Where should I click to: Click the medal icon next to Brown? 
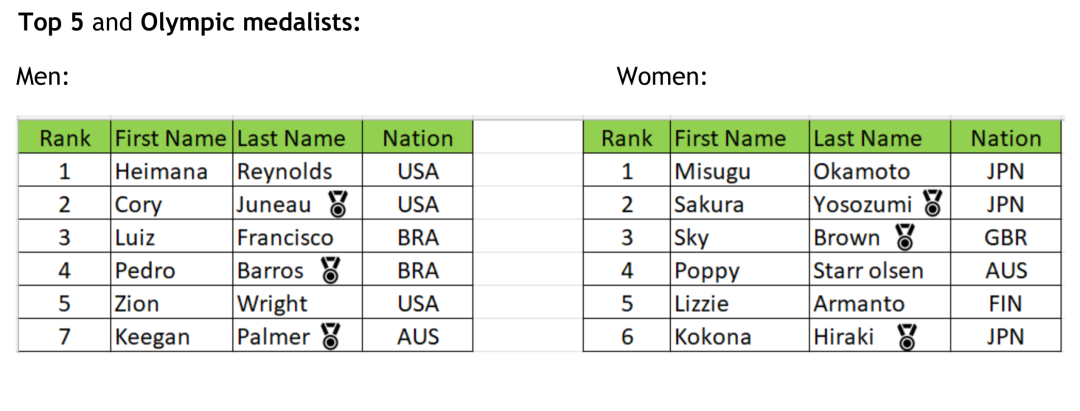(905, 238)
